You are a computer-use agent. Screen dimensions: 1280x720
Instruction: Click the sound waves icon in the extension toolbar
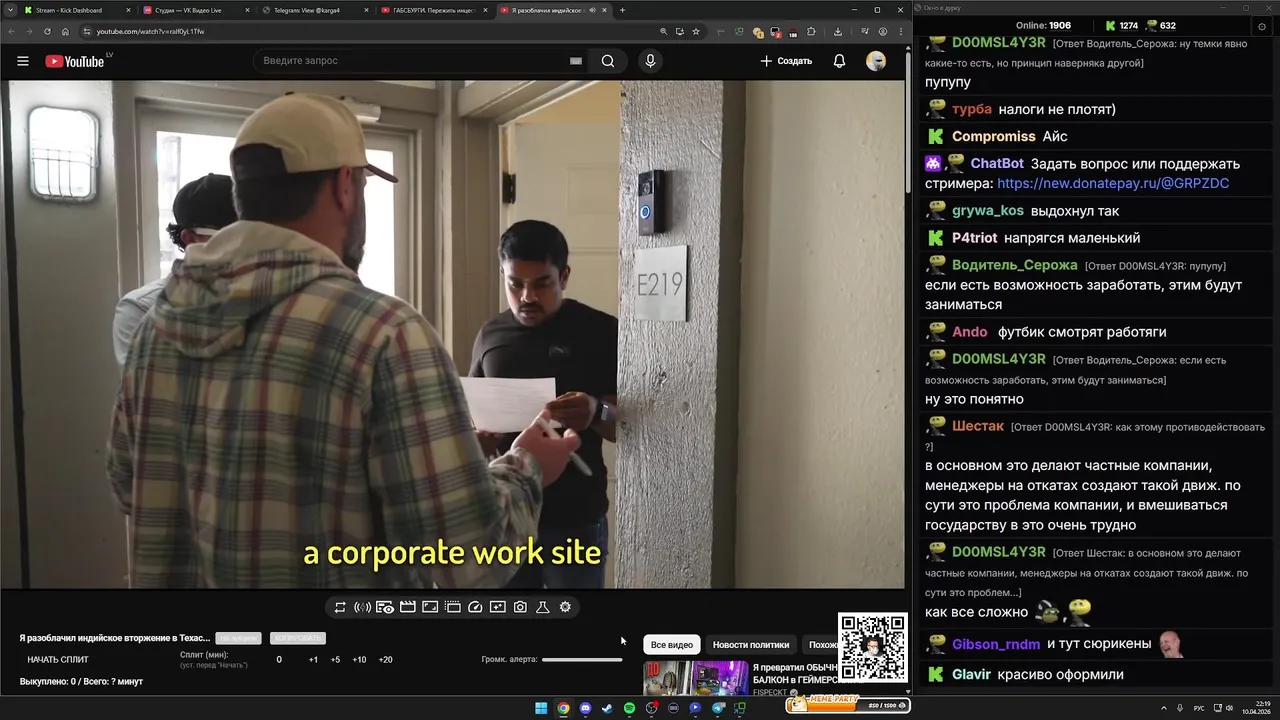click(362, 607)
